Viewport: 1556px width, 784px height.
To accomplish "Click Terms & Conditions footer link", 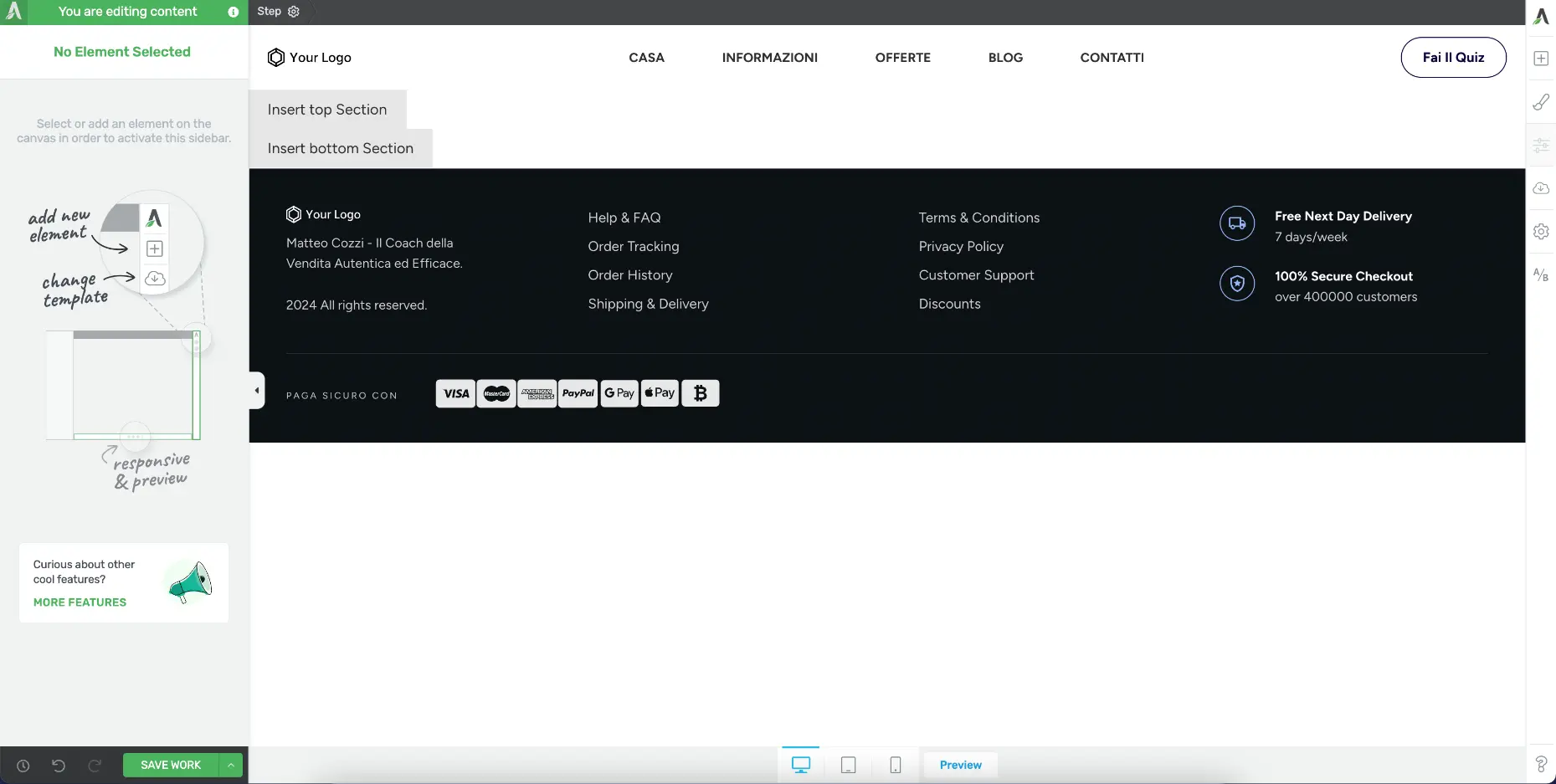I will click(979, 218).
